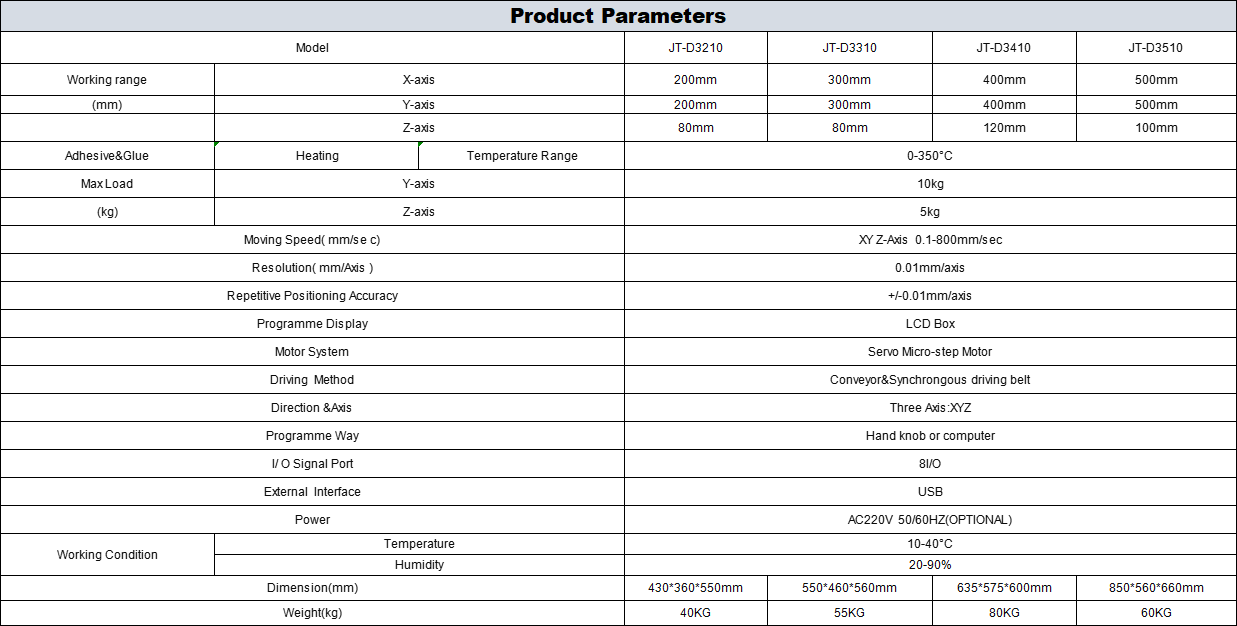Screen dimensions: 1237x626
Task: Select the Adhesive&Glue label cell
Action: click(x=107, y=156)
